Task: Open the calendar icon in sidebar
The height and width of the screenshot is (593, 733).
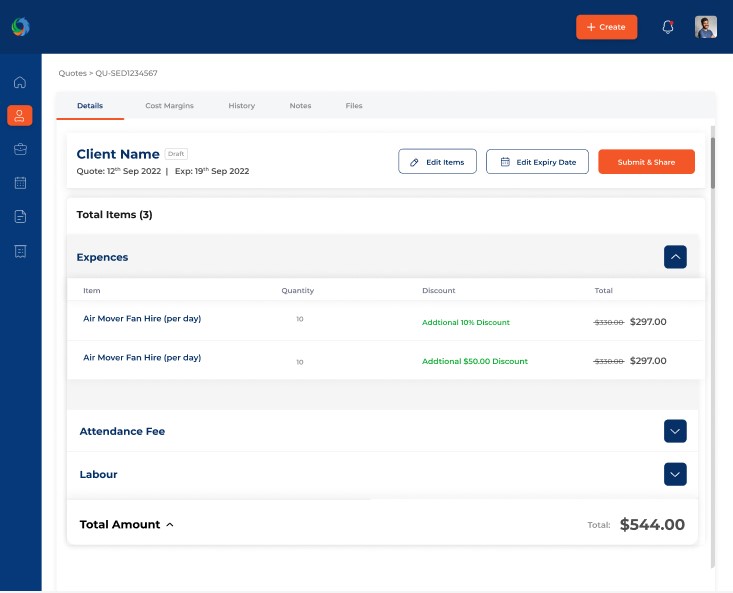Action: coord(20,183)
